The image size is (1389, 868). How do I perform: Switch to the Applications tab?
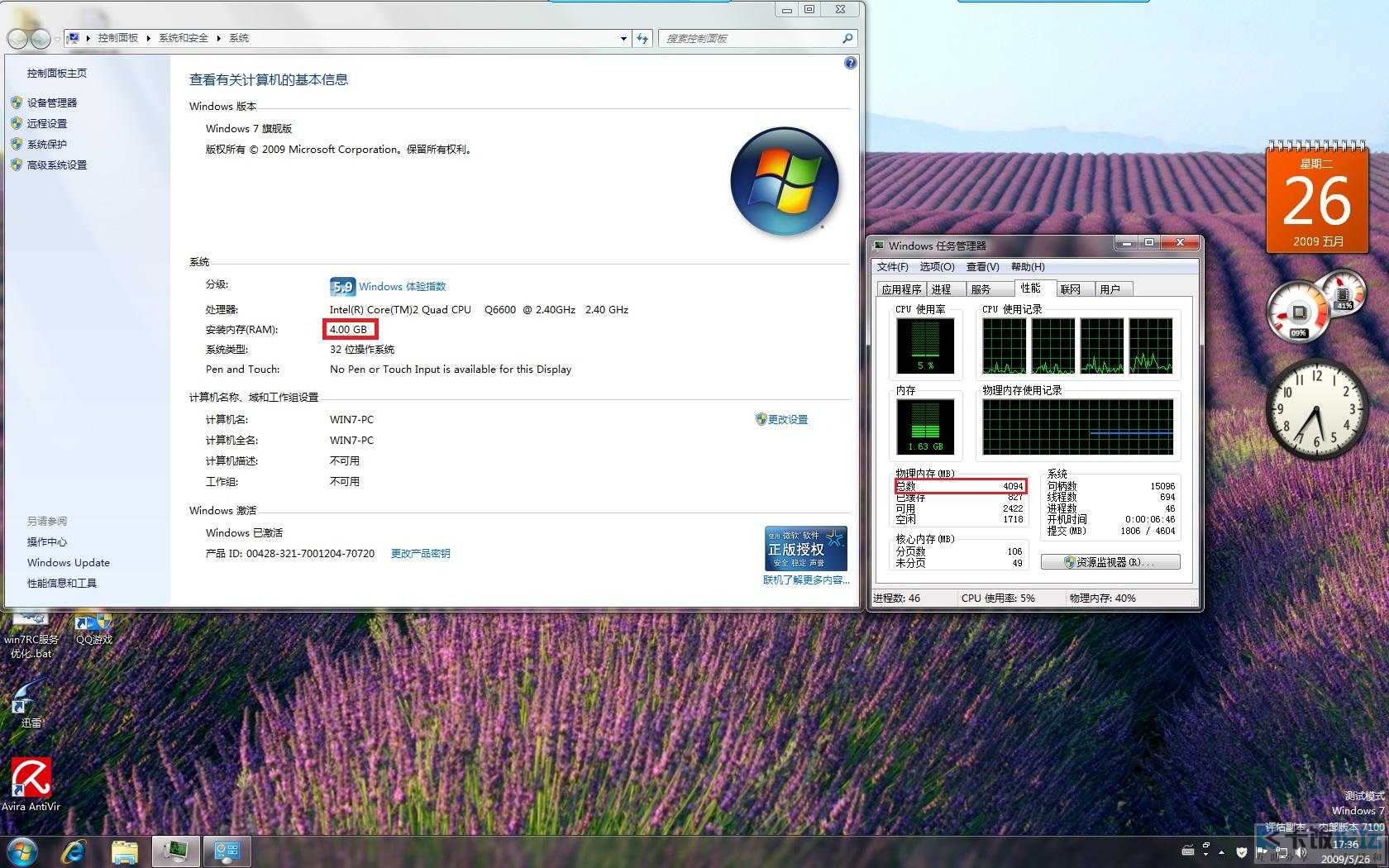coord(901,289)
